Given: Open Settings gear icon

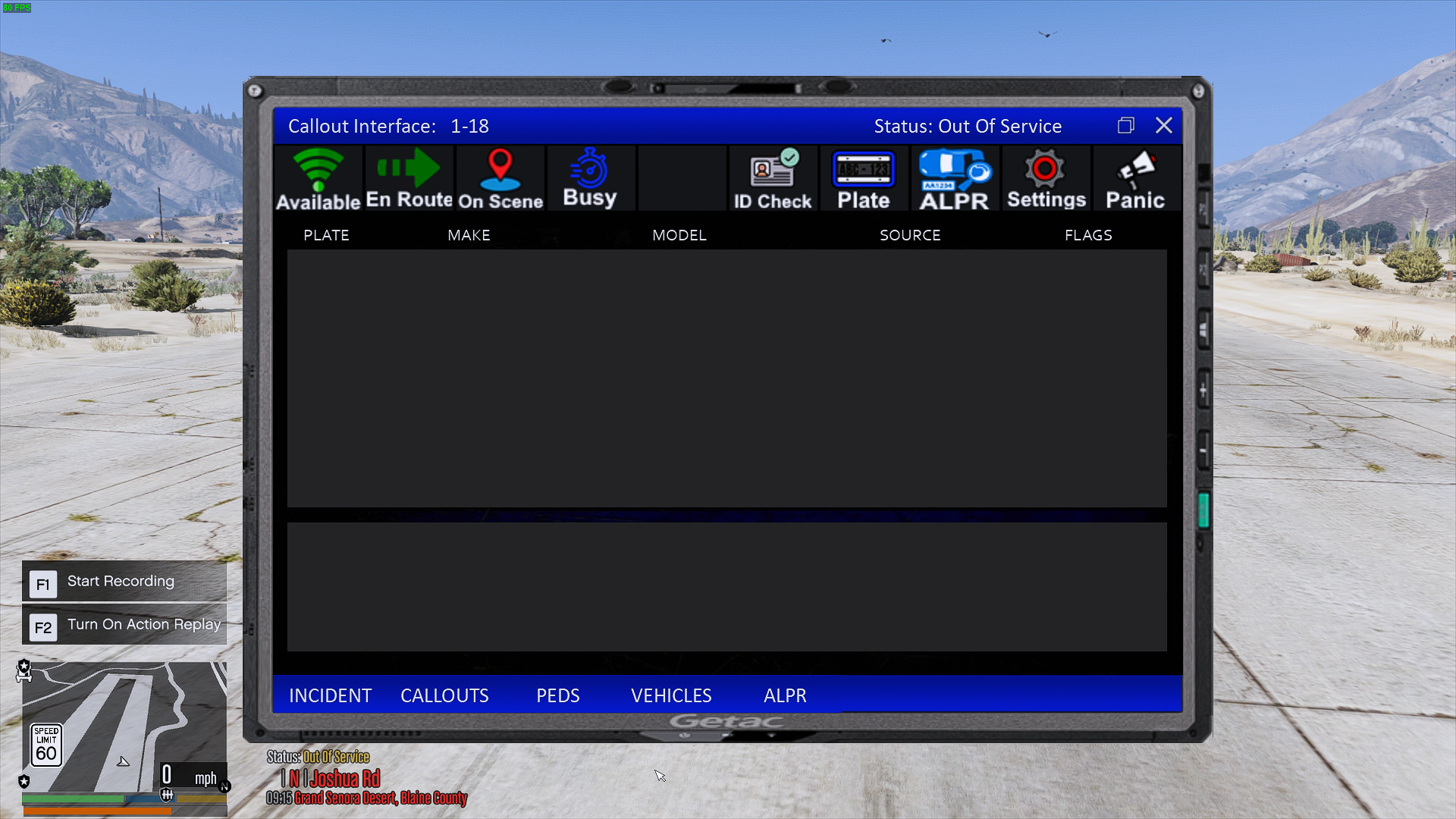Looking at the screenshot, I should pyautogui.click(x=1046, y=179).
